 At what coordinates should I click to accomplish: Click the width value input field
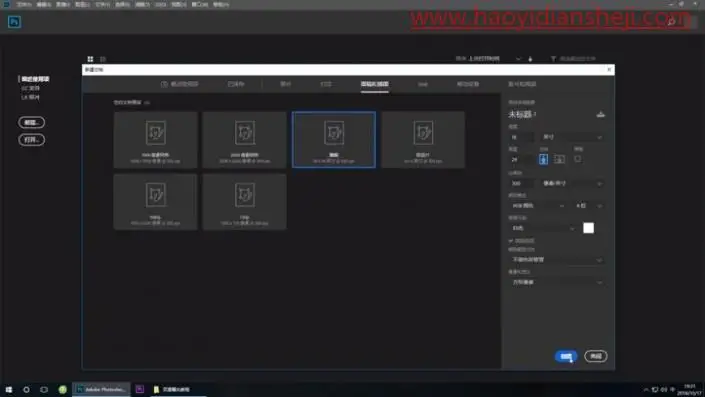click(x=522, y=137)
